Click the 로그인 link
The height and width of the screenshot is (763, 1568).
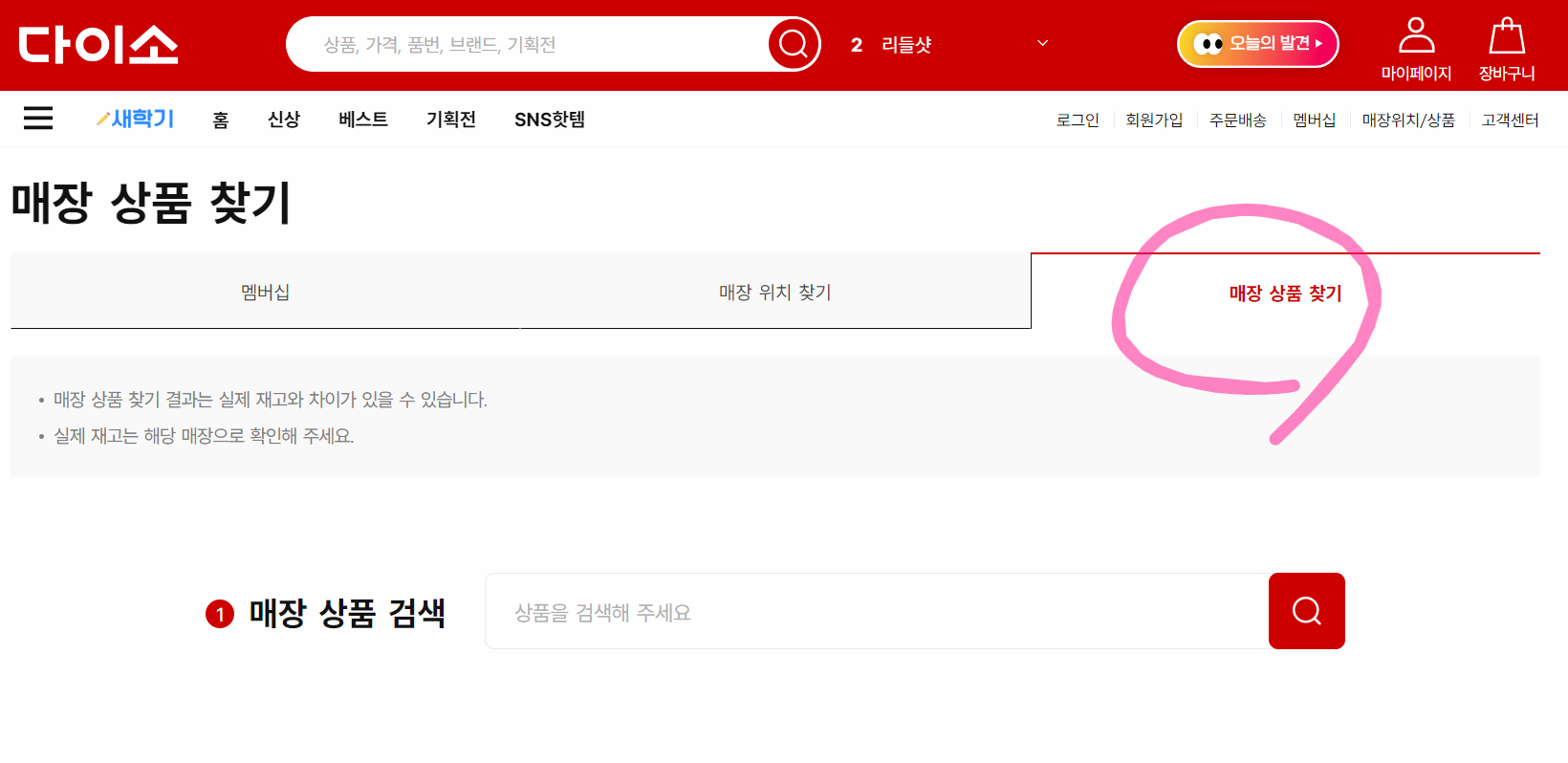click(1078, 120)
